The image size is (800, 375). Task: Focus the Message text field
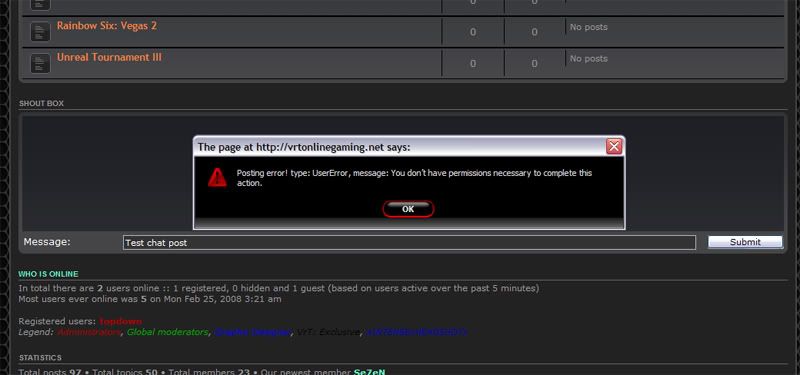409,242
